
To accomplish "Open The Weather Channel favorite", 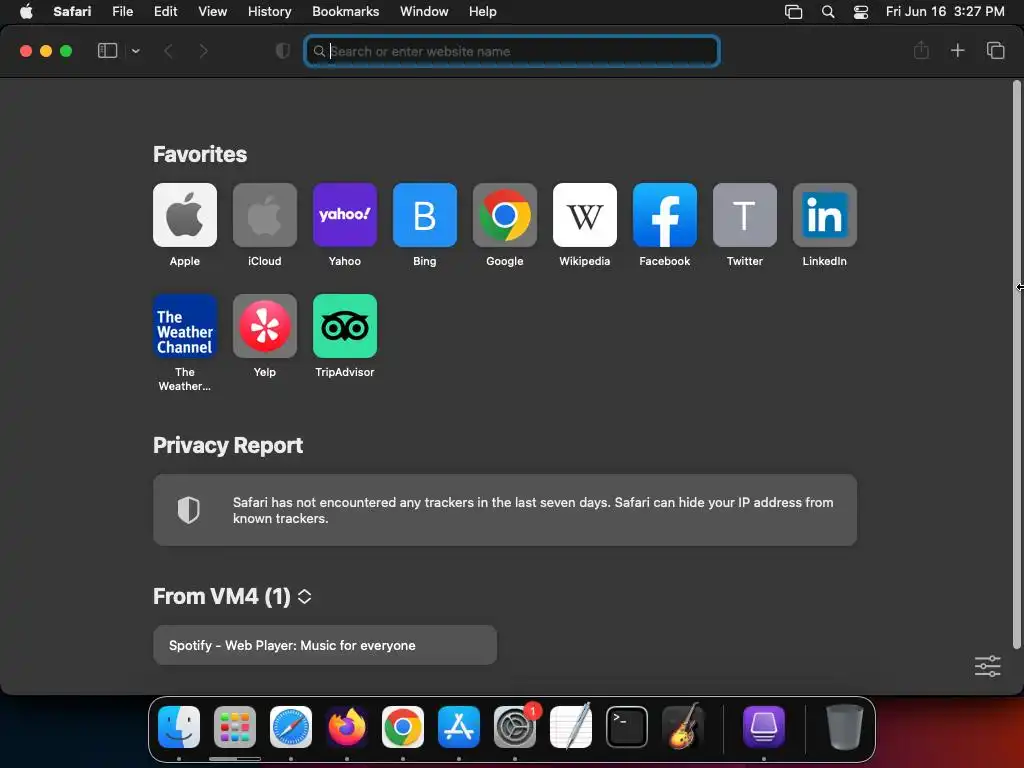I will [185, 326].
